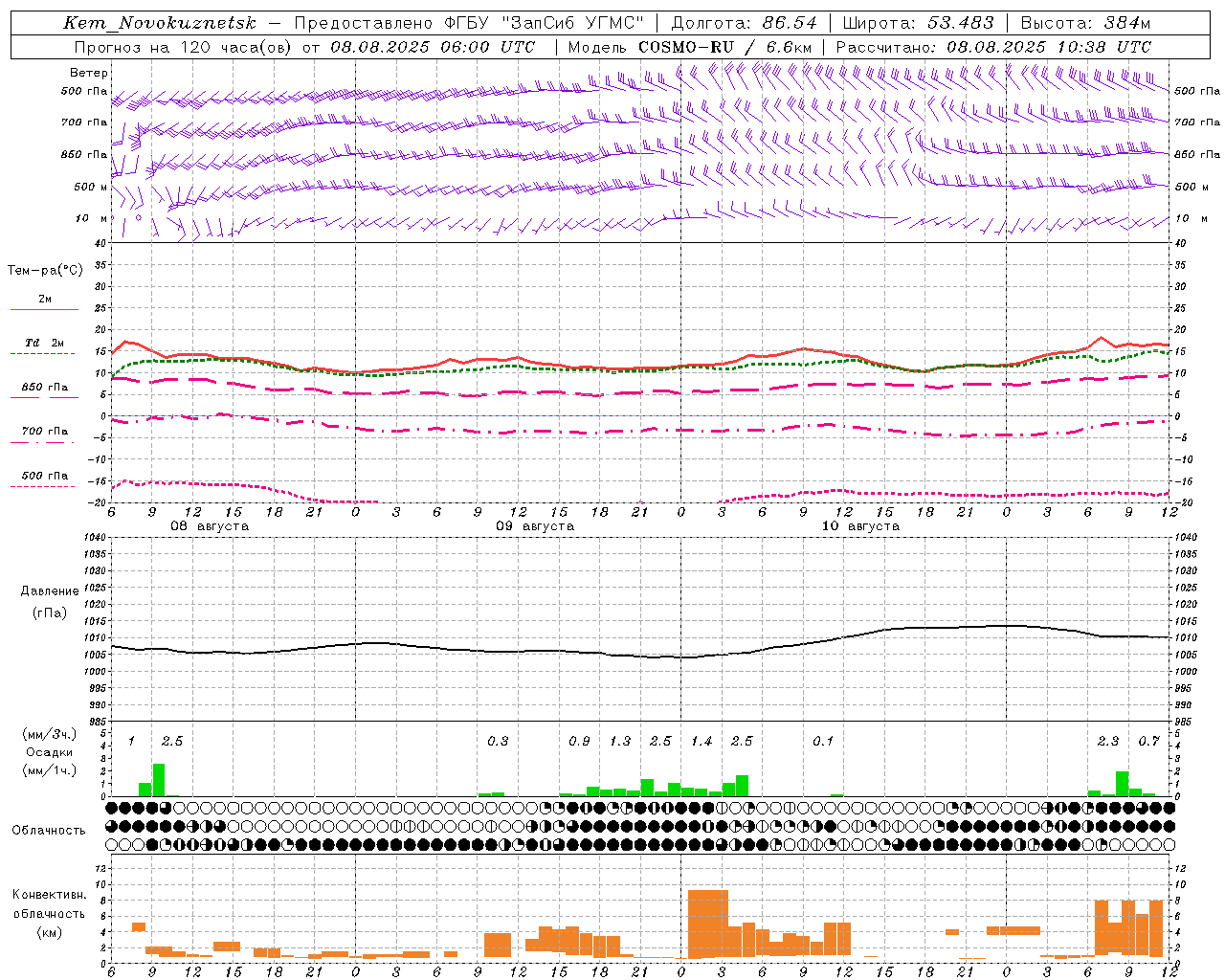Click the solid red line sample under 2м
The image size is (1225, 980).
pos(44,310)
